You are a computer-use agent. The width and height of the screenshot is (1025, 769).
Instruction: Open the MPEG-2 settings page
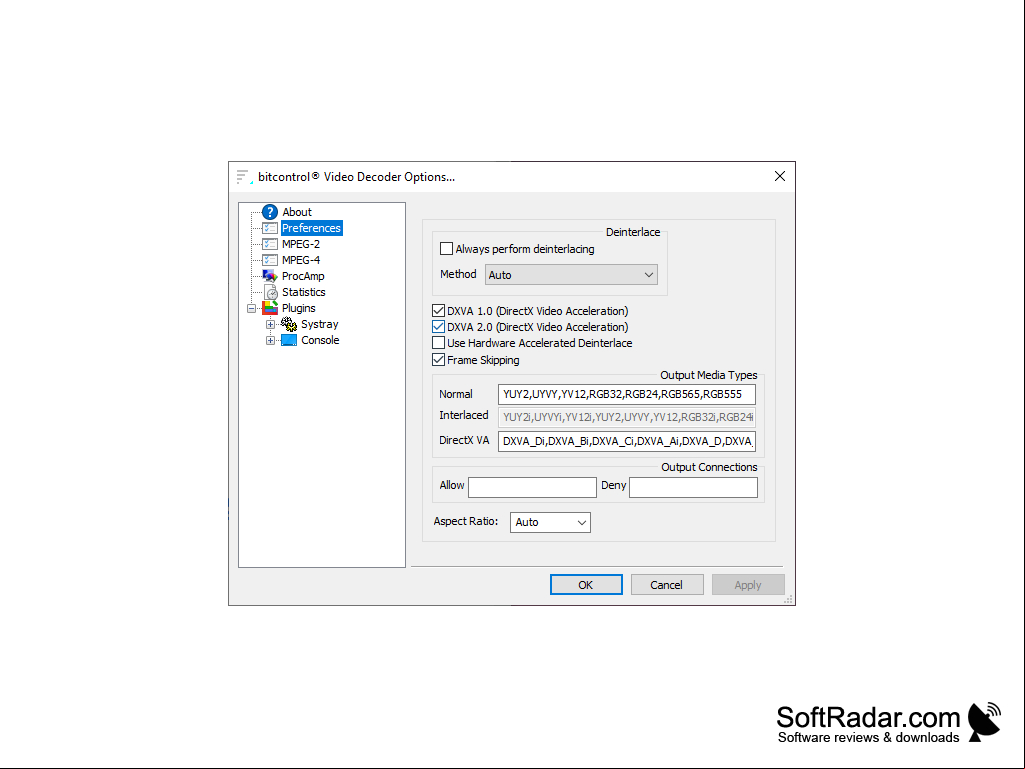click(301, 244)
